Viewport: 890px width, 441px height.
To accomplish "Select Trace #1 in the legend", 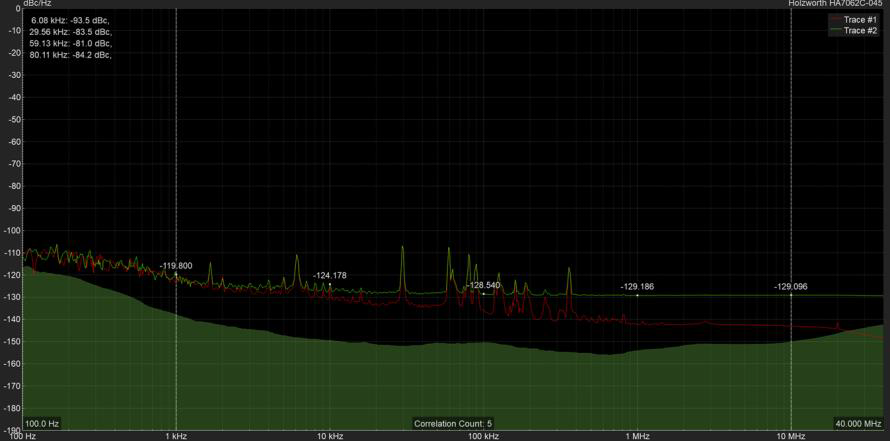I will click(x=860, y=19).
